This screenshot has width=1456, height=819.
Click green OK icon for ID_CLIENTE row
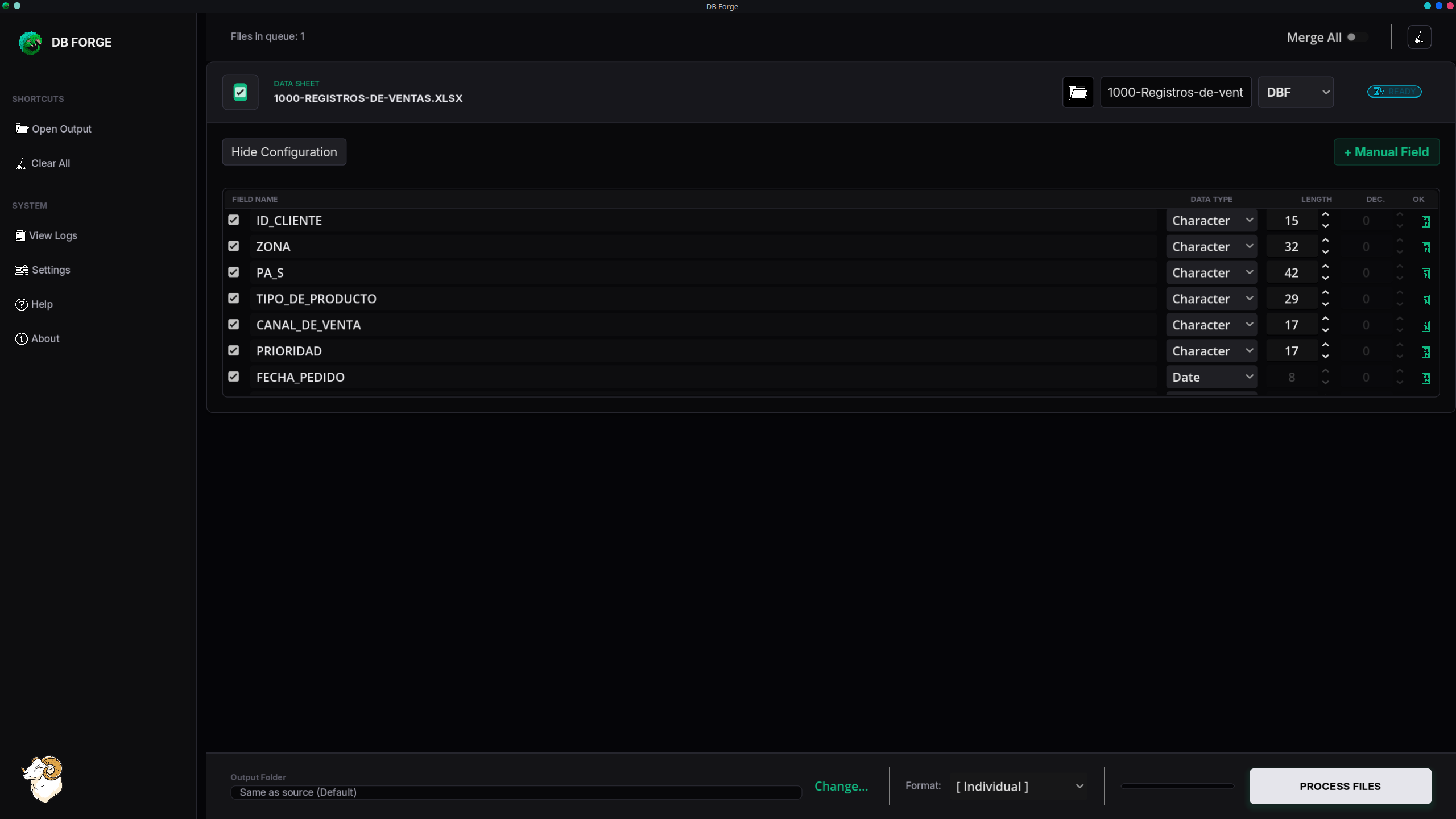pos(1426,221)
